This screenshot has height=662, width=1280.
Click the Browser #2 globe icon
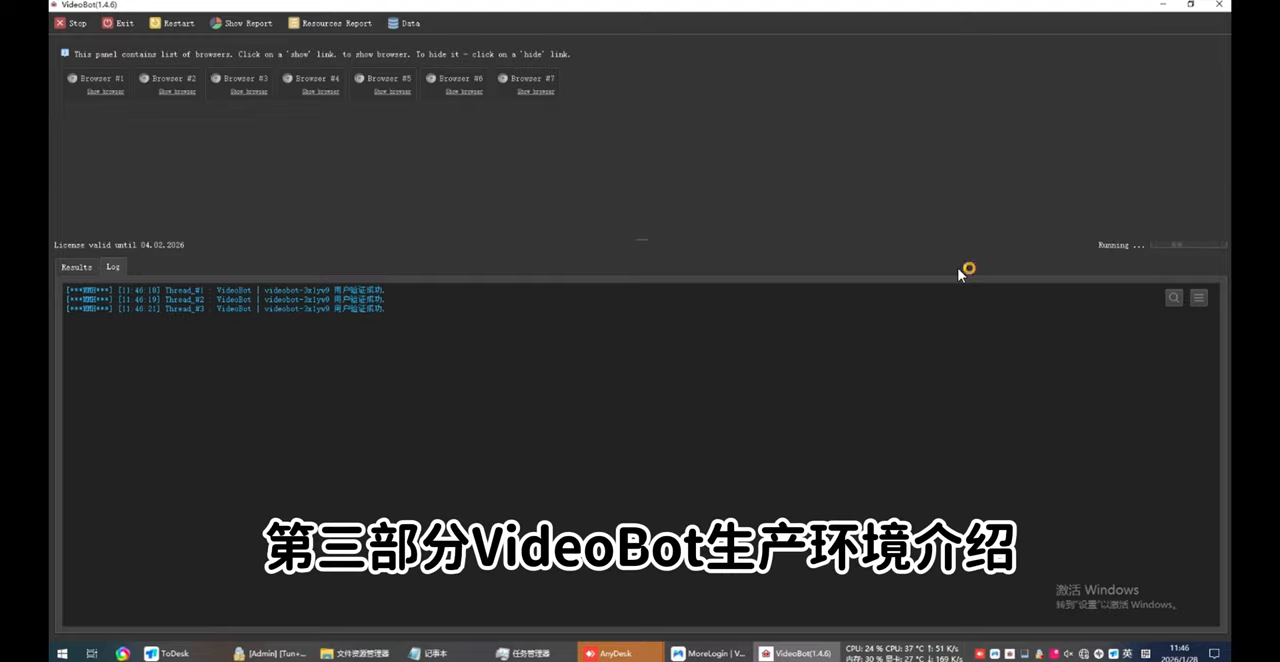[x=144, y=78]
